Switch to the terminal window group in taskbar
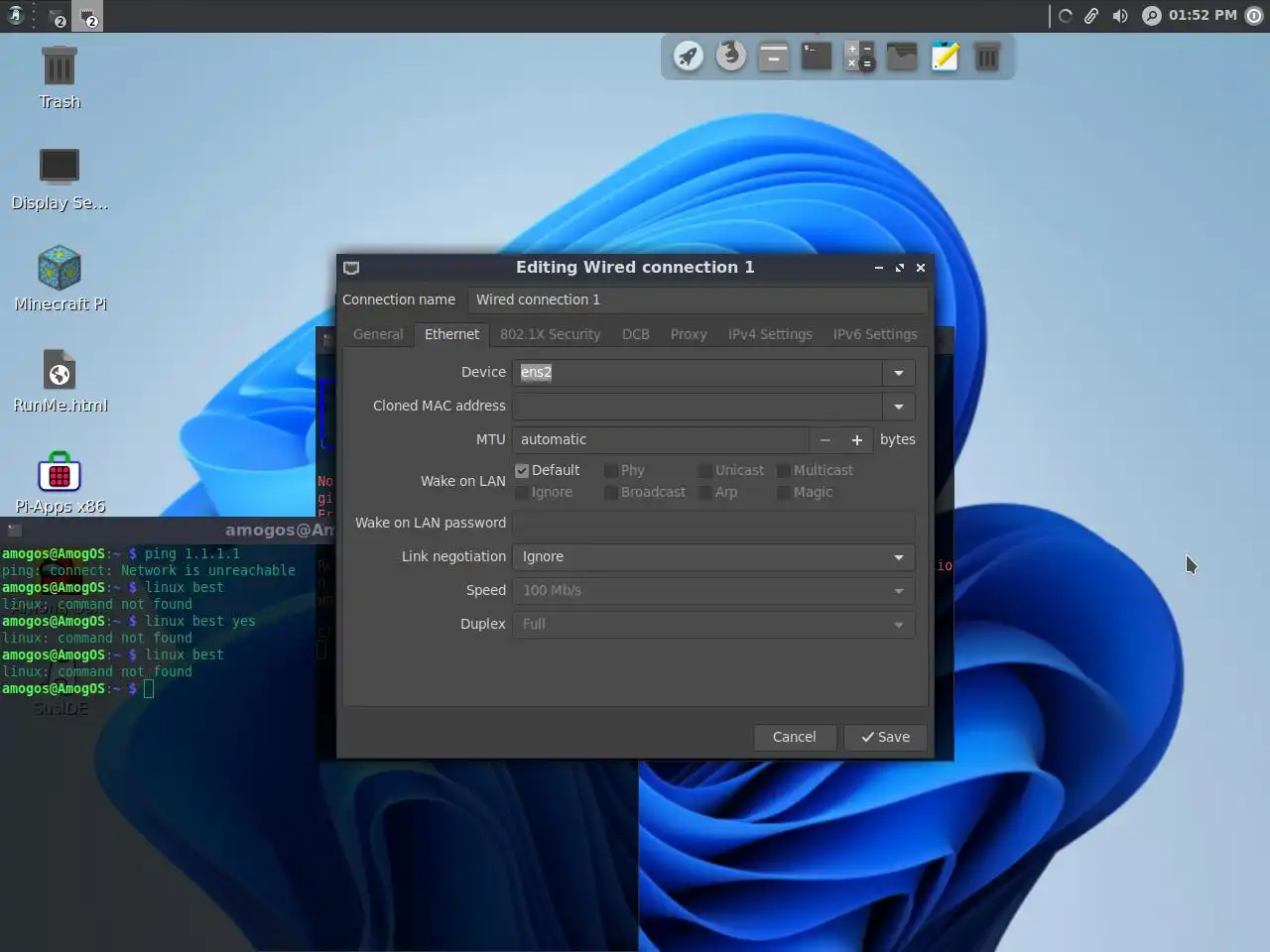1270x952 pixels. pos(57,17)
